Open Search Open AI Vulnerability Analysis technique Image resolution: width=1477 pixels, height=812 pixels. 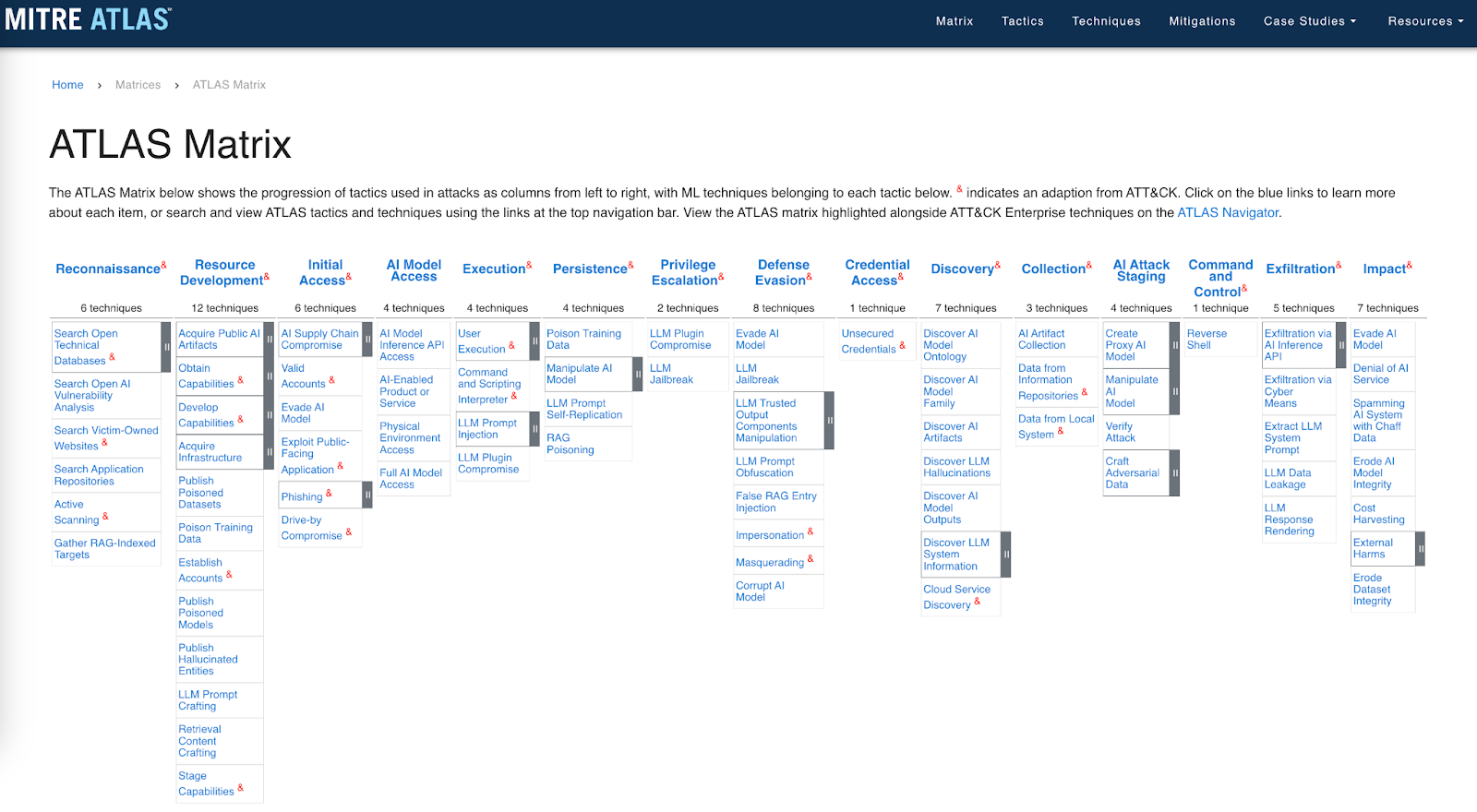point(92,396)
